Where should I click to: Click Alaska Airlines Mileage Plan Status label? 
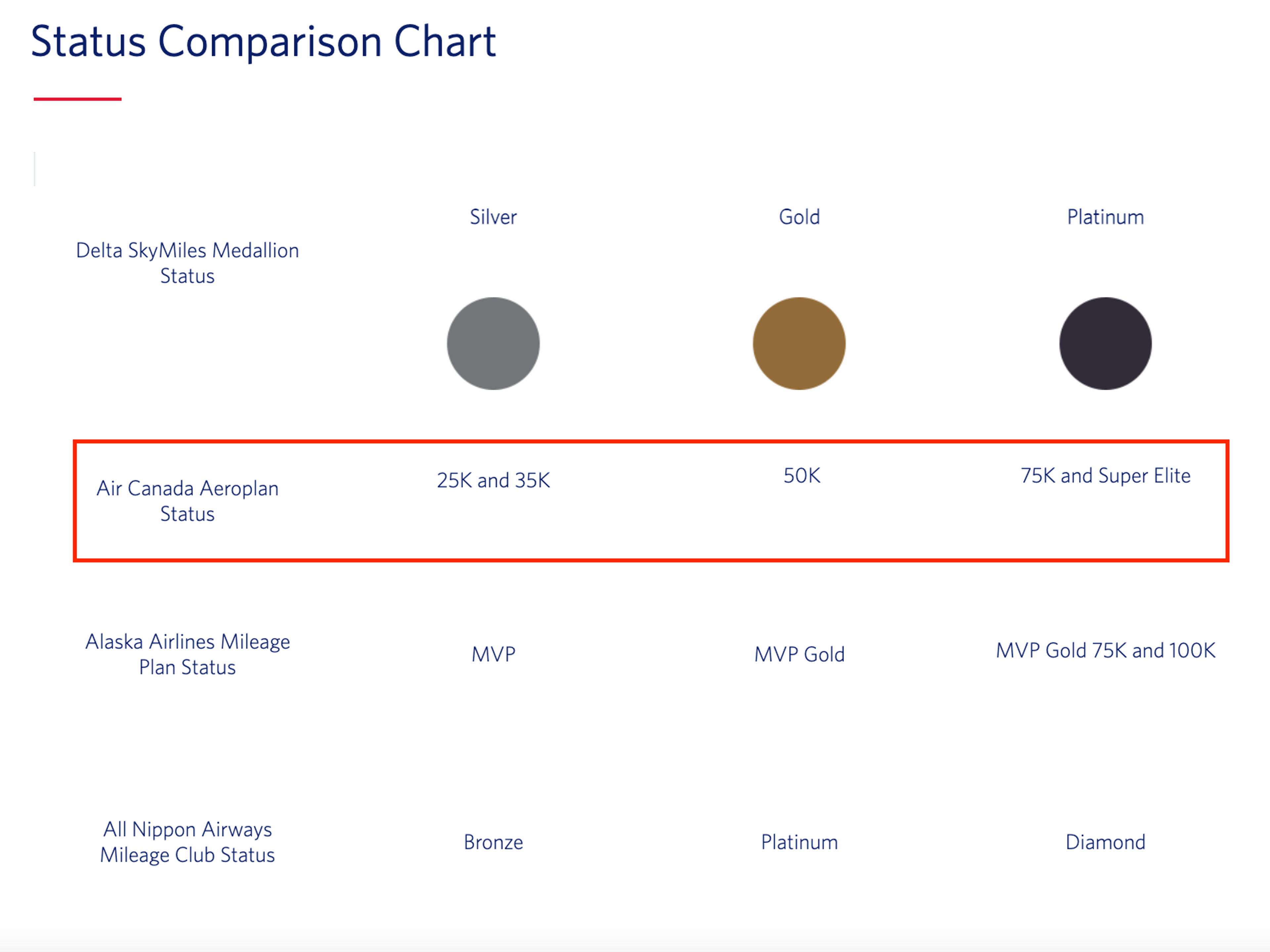click(x=187, y=654)
